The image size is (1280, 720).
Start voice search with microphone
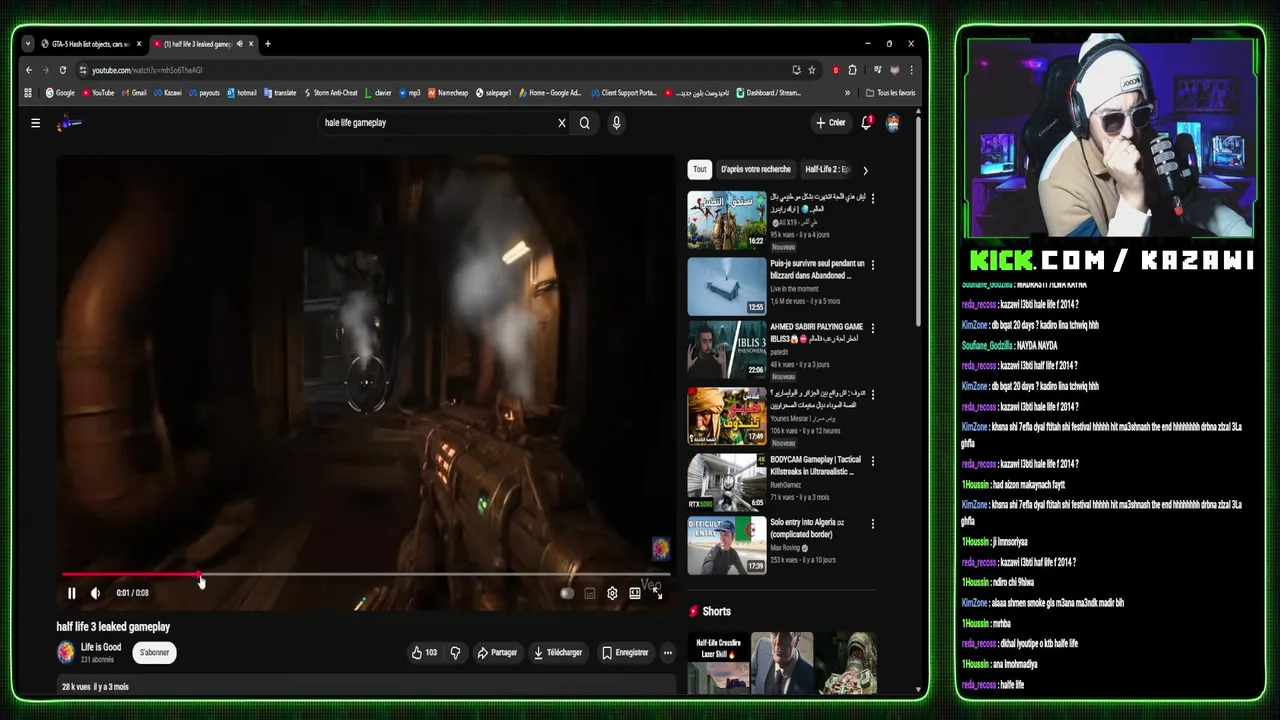[616, 123]
